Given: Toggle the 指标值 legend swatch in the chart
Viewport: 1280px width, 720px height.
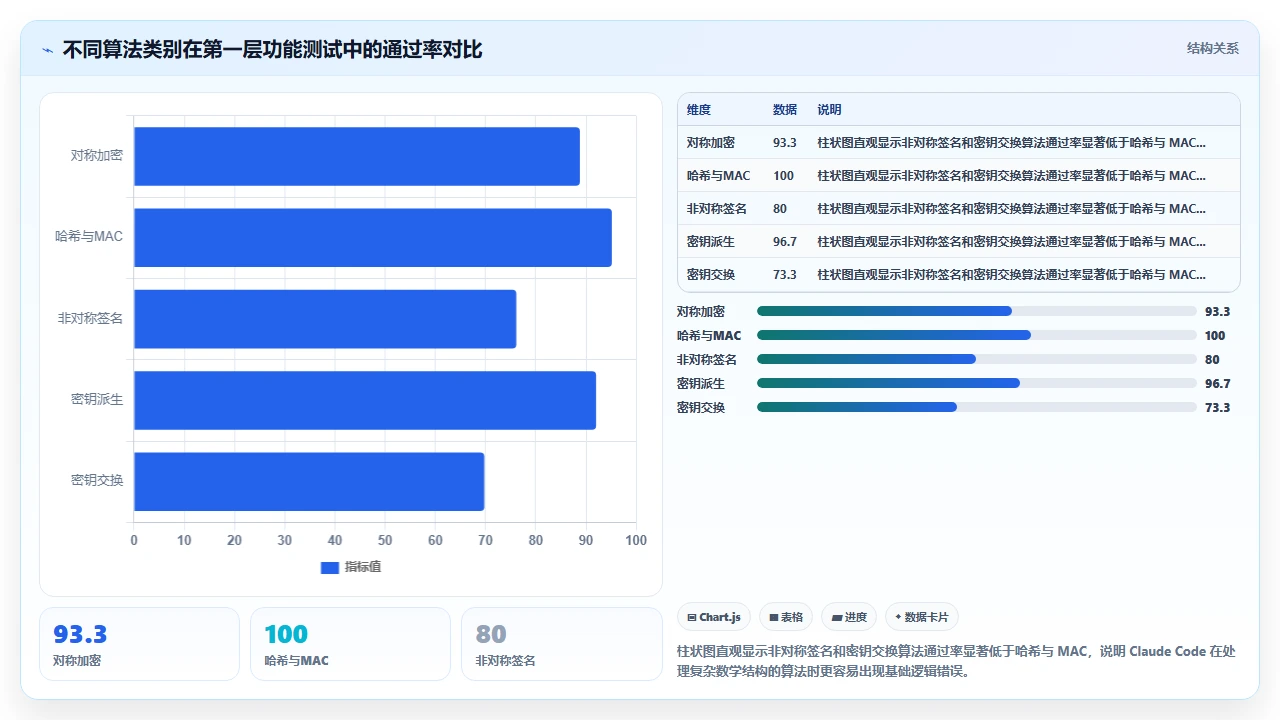Looking at the screenshot, I should coord(330,567).
